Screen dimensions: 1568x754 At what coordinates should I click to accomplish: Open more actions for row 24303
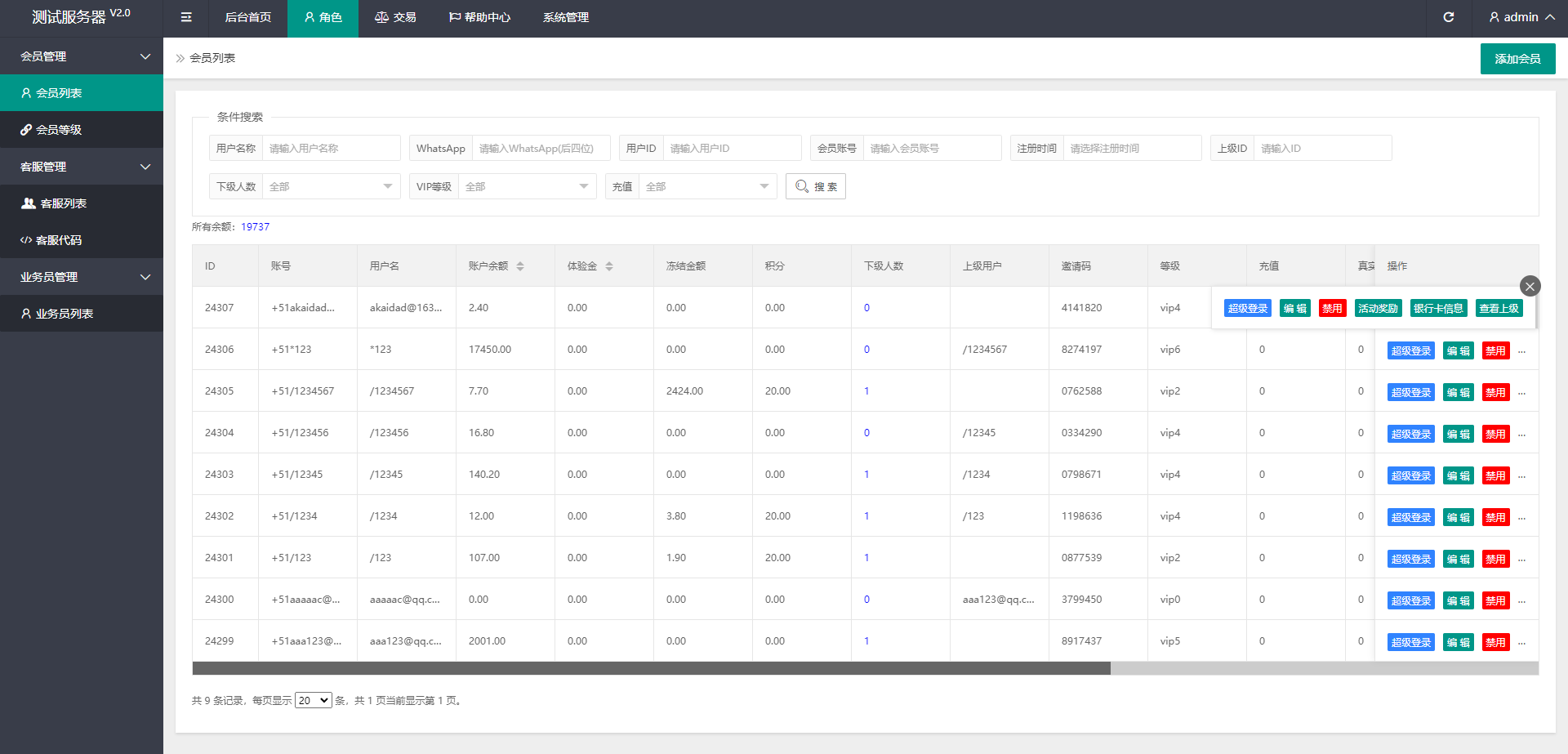click(1521, 476)
